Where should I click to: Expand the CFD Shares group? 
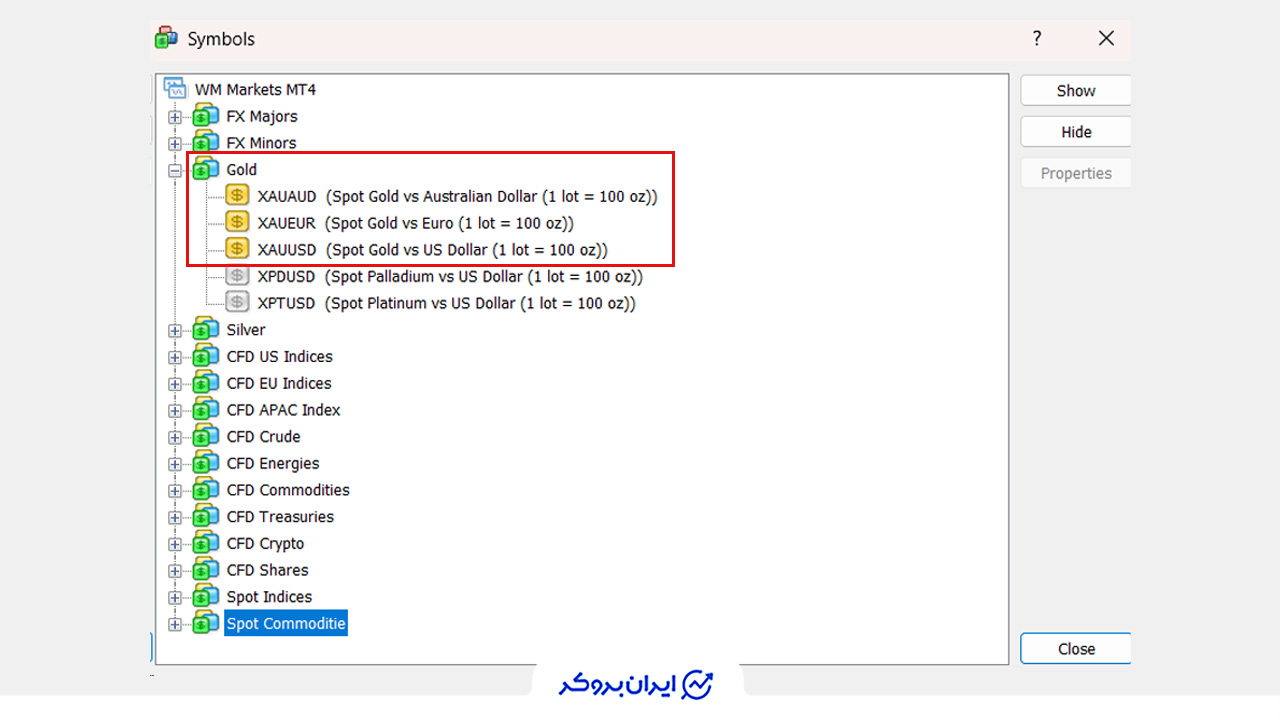tap(175, 571)
